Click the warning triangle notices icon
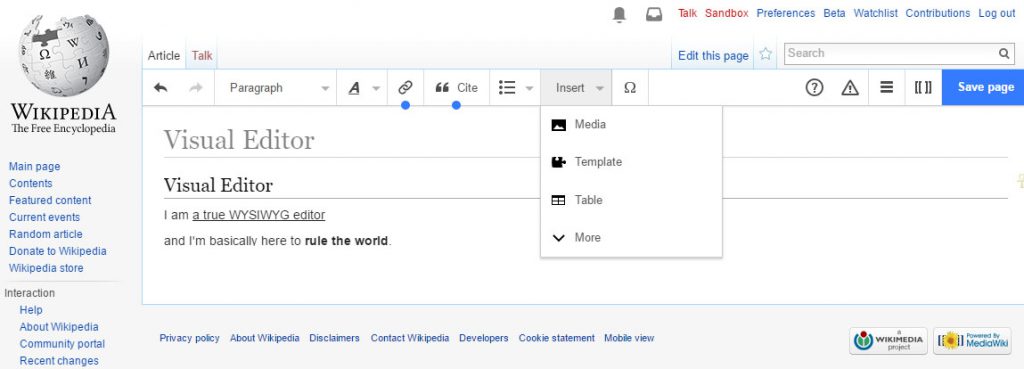Screen dimensions: 1024x369 (x=850, y=88)
